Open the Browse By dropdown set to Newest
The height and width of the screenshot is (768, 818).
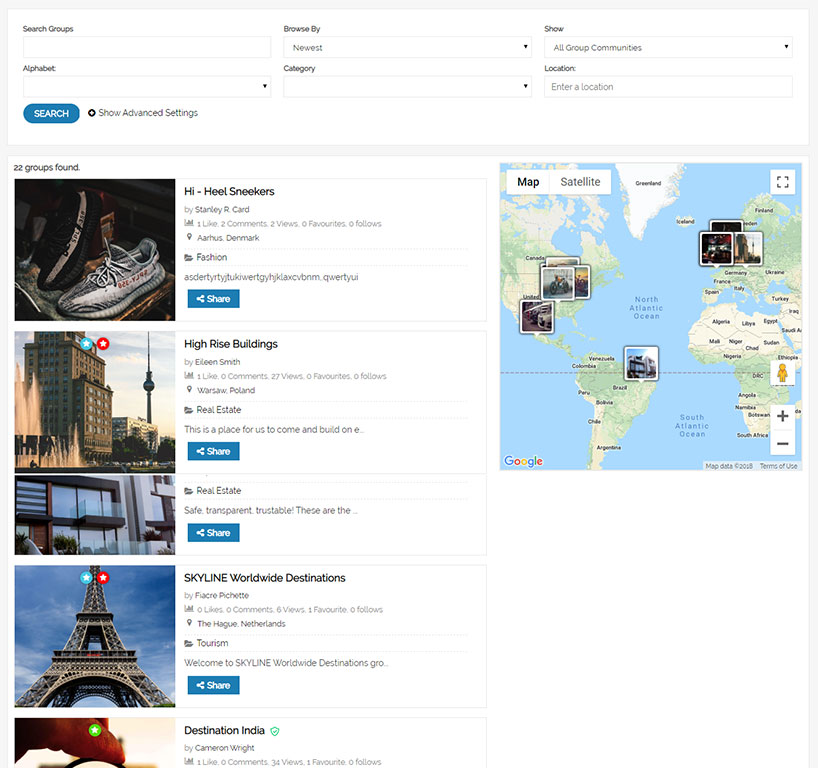pos(407,47)
